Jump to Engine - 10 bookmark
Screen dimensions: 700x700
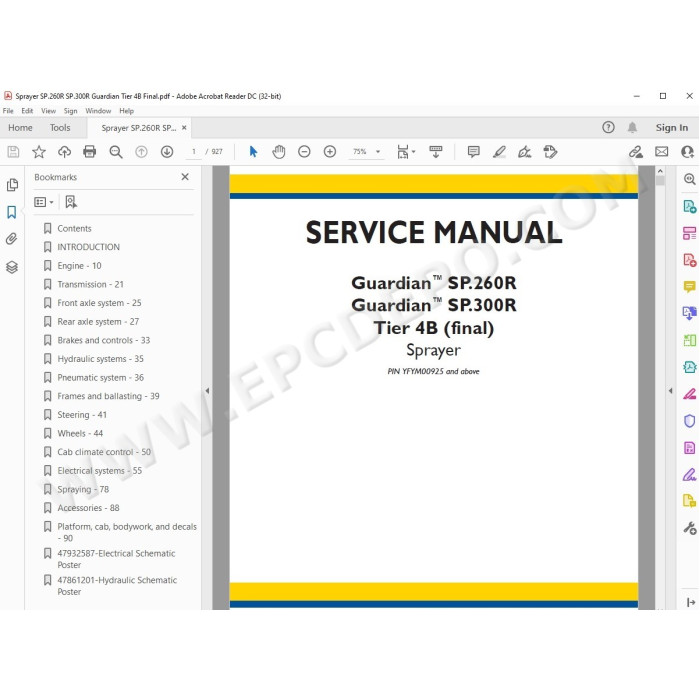[79, 266]
